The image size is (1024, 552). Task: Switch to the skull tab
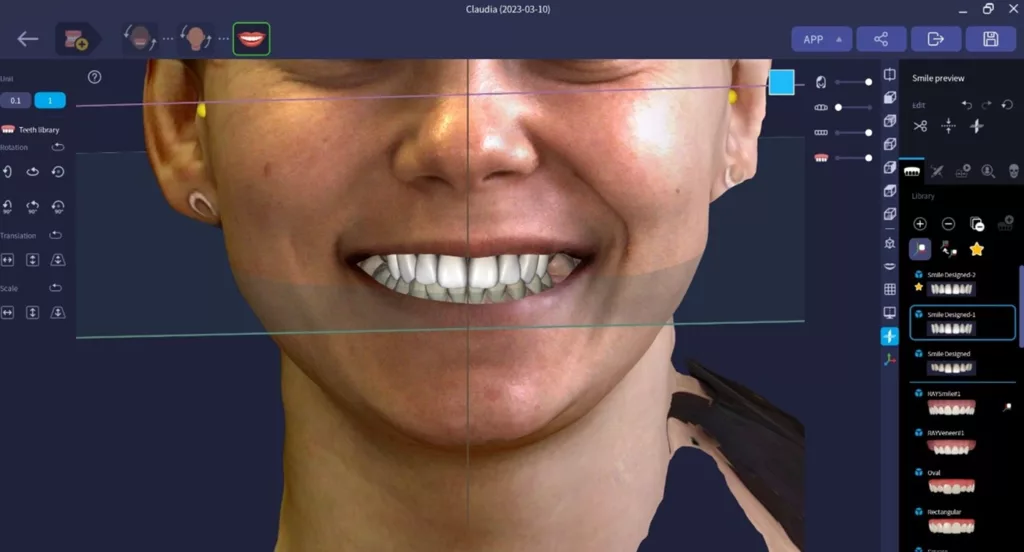coord(1014,171)
